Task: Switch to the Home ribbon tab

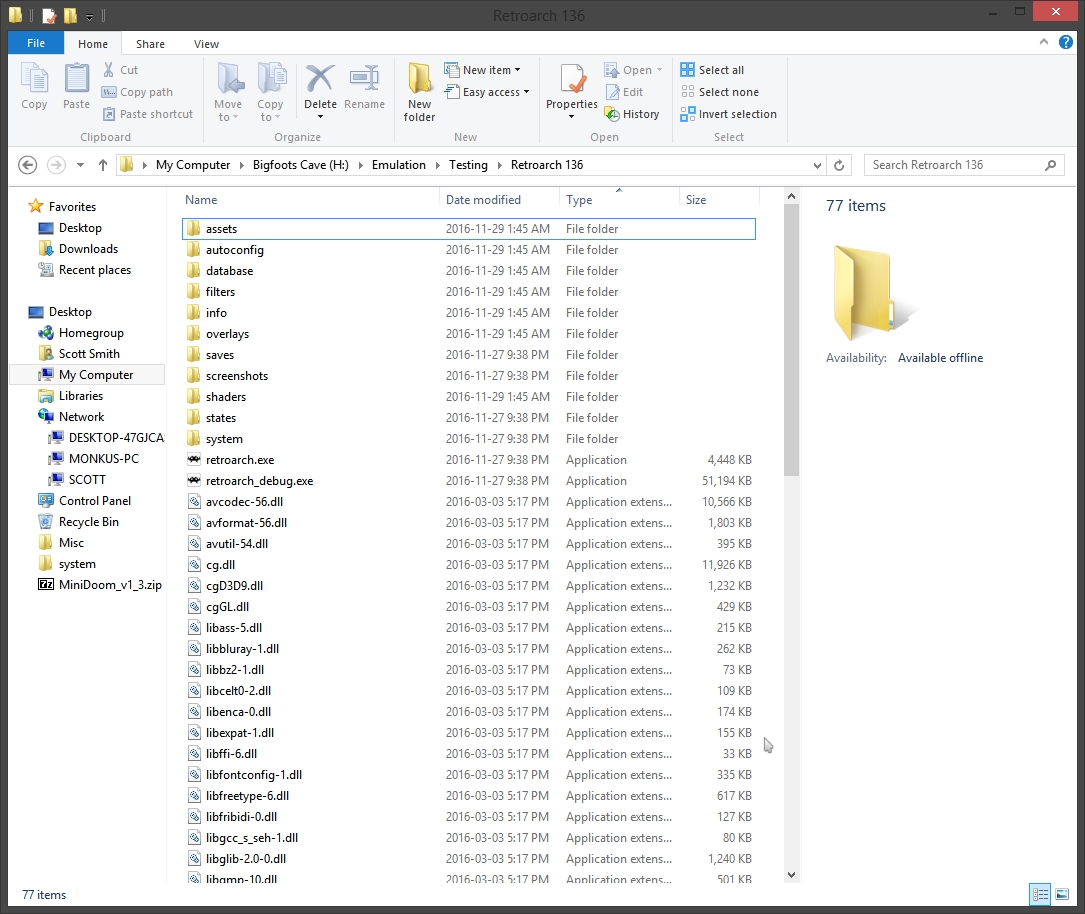Action: tap(93, 44)
